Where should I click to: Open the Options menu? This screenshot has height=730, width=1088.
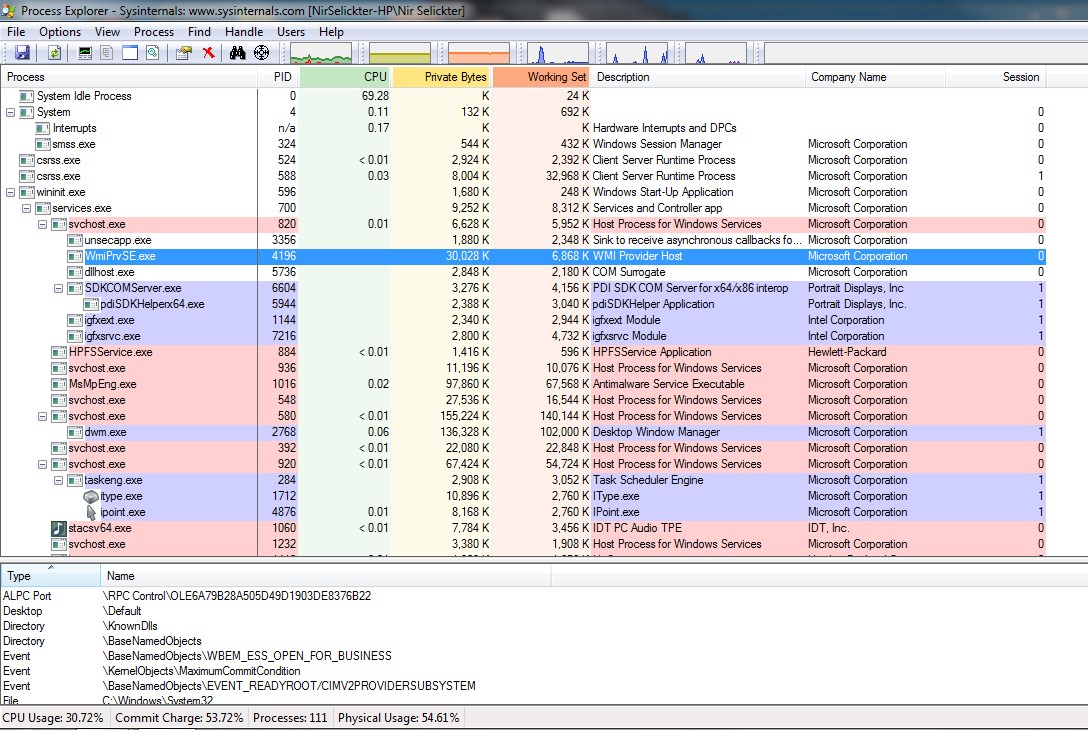60,32
